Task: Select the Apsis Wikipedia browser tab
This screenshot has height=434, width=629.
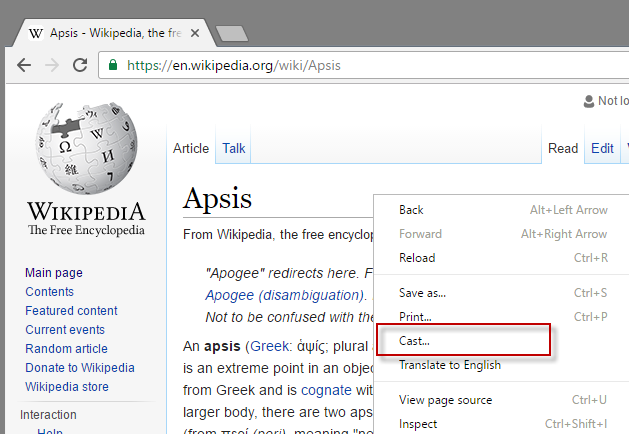Action: [x=114, y=33]
